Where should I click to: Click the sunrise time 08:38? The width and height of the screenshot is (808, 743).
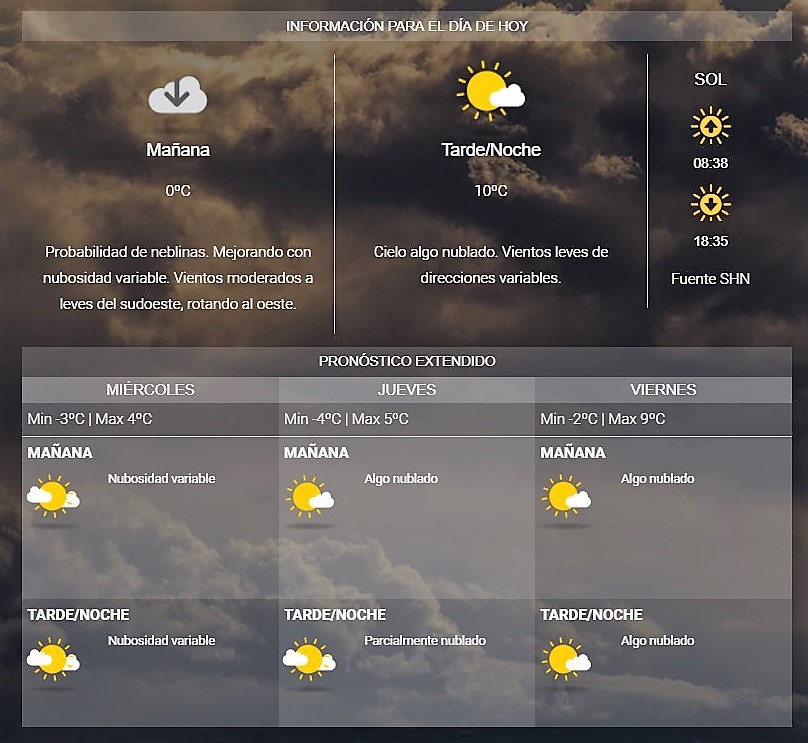pyautogui.click(x=711, y=163)
